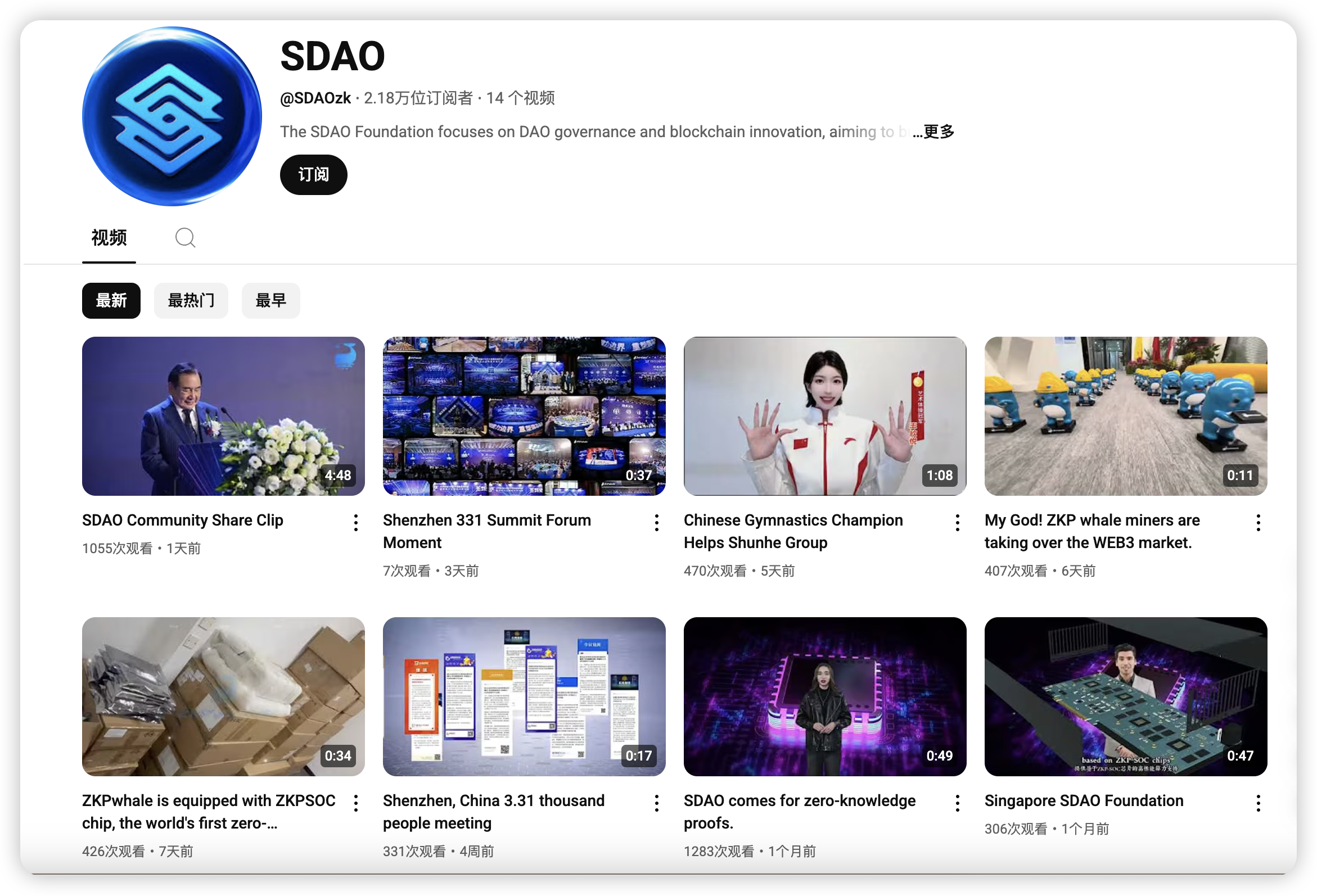The width and height of the screenshot is (1317, 896).
Task: Open menu for Shenzhen 3.31 thousand people meeting
Action: pyautogui.click(x=656, y=803)
